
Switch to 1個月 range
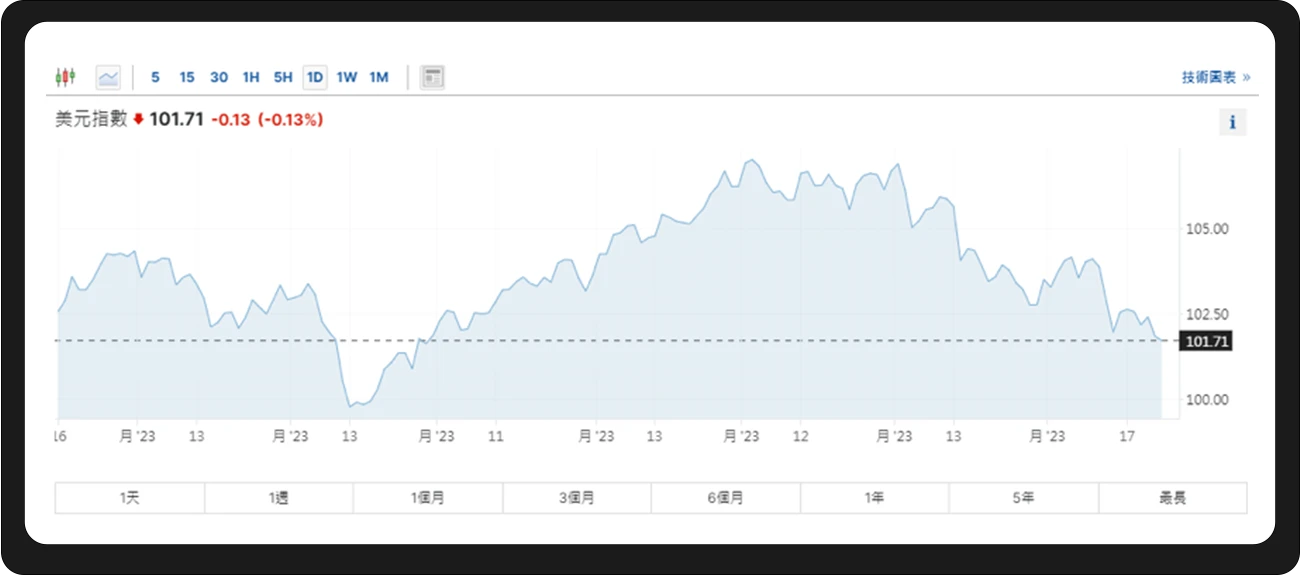tap(428, 497)
